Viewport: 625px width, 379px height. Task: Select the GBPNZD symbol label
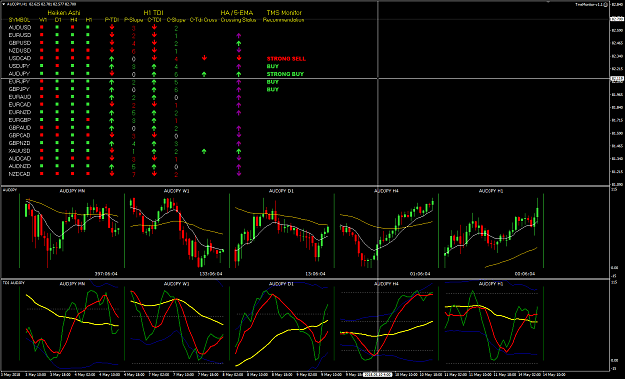click(20, 143)
